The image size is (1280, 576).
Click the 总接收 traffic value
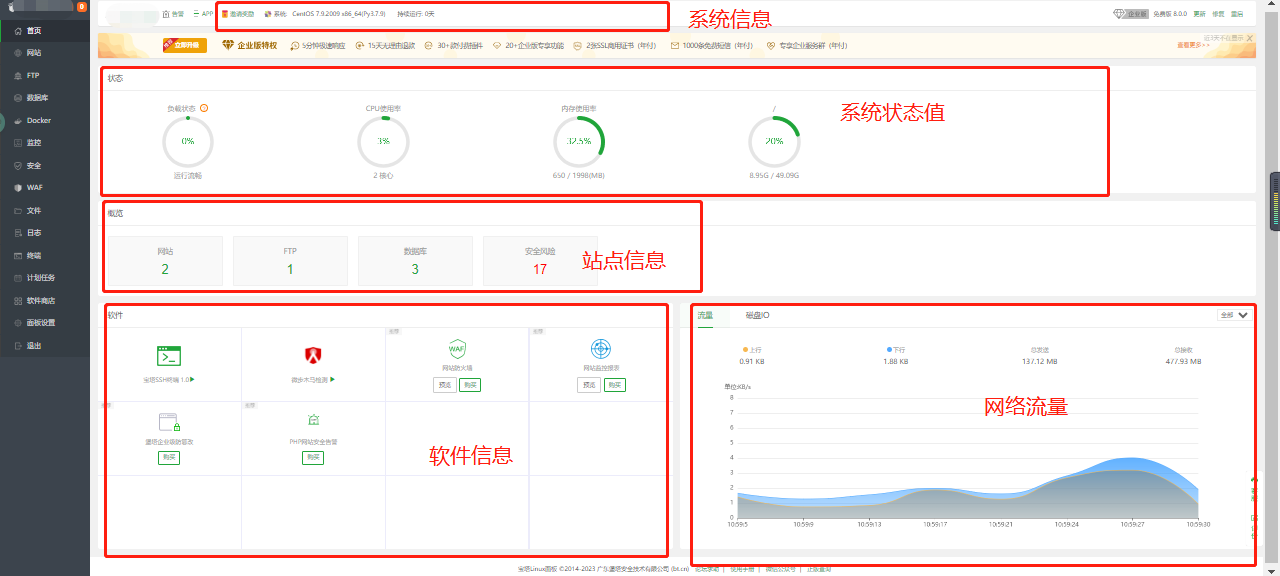[x=1183, y=361]
